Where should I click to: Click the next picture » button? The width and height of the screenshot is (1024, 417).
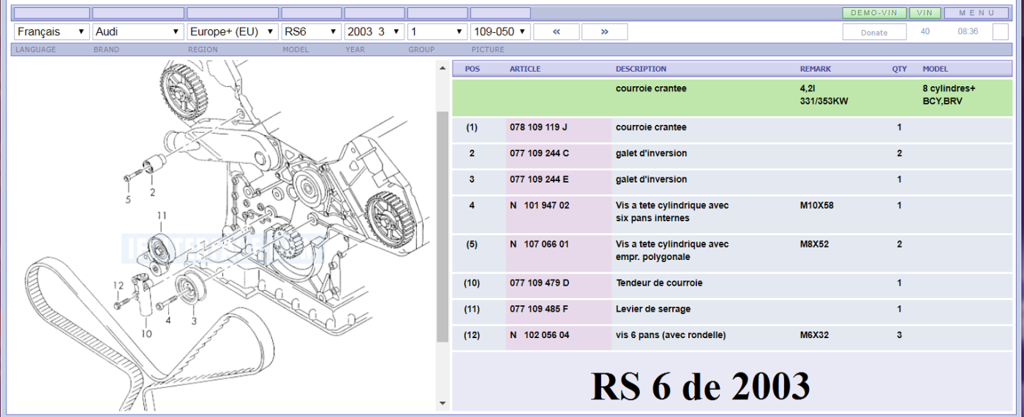(604, 32)
